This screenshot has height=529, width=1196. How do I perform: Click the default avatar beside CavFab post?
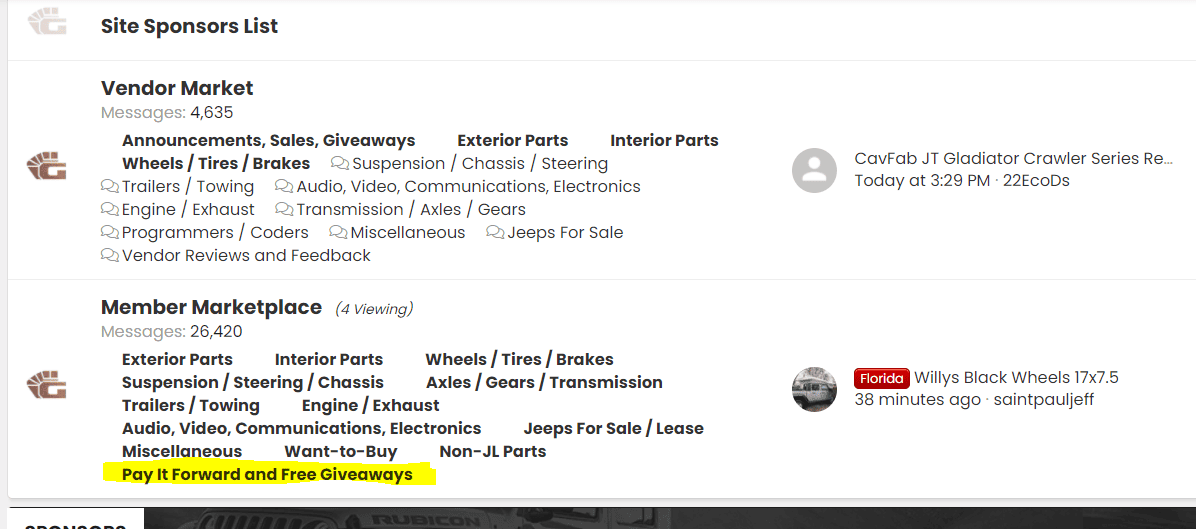(814, 170)
